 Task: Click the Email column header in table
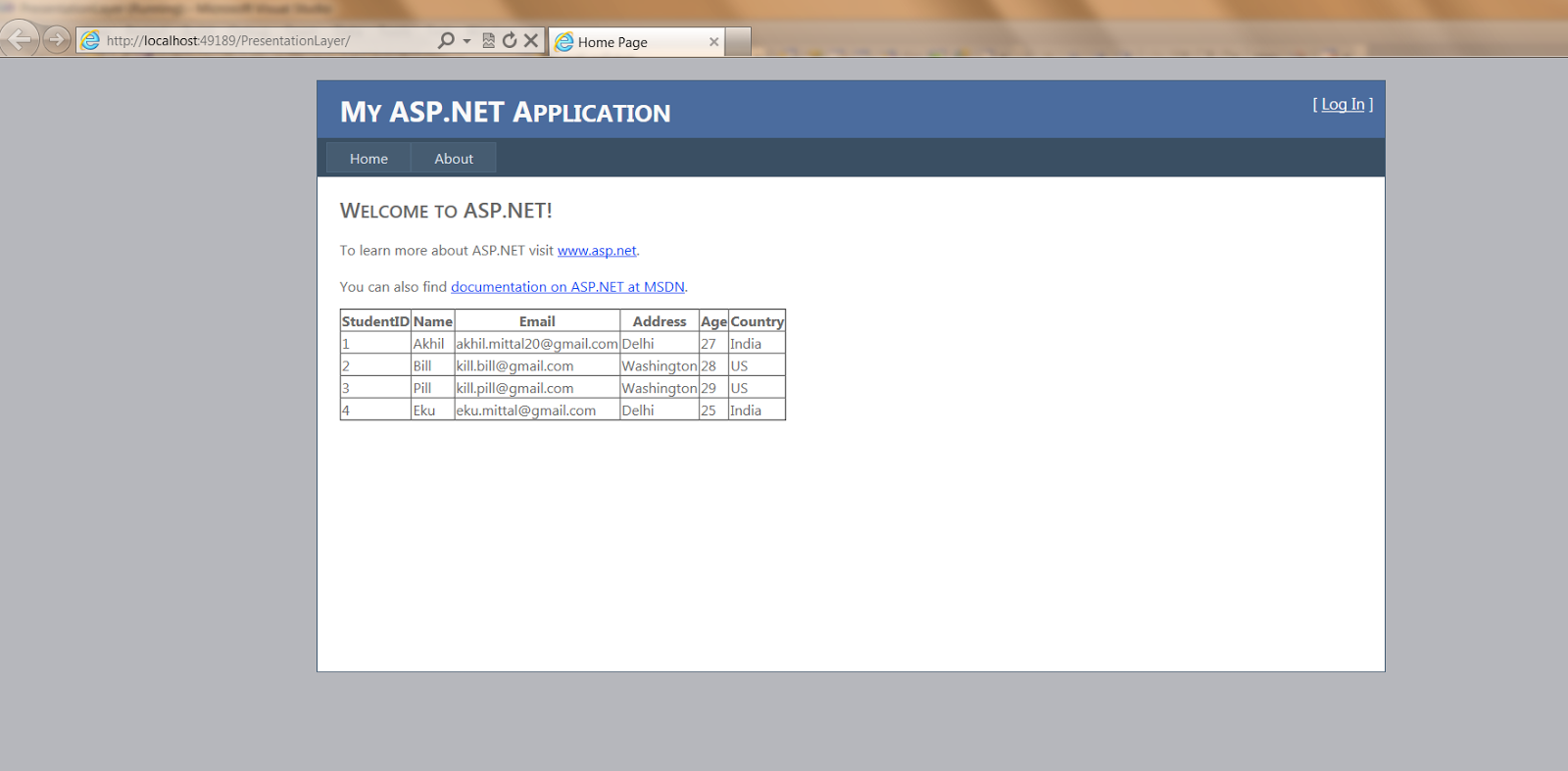pyautogui.click(x=537, y=321)
